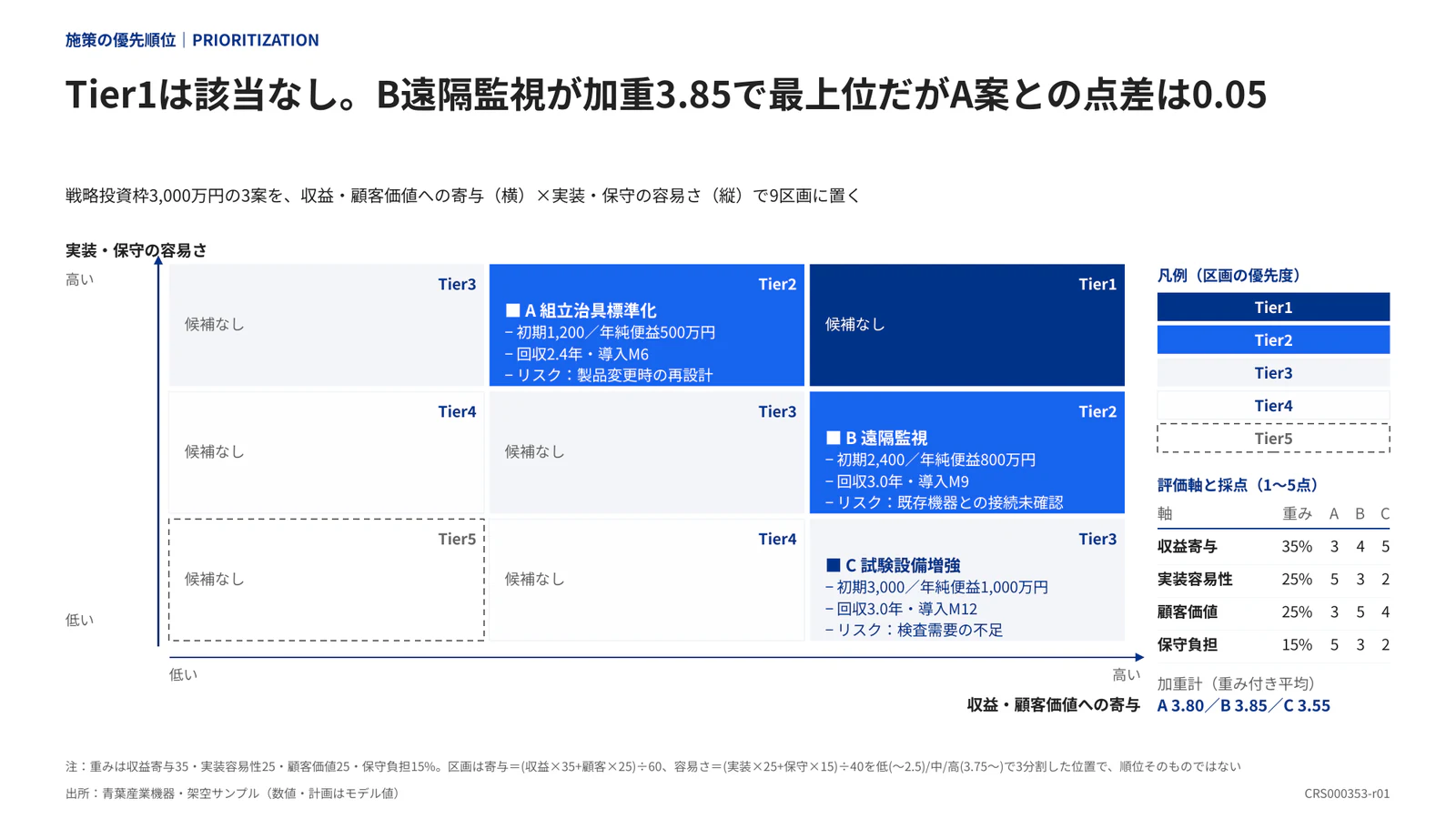Click the 35% weight for 収益寄与
The height and width of the screenshot is (819, 1456).
1297,546
